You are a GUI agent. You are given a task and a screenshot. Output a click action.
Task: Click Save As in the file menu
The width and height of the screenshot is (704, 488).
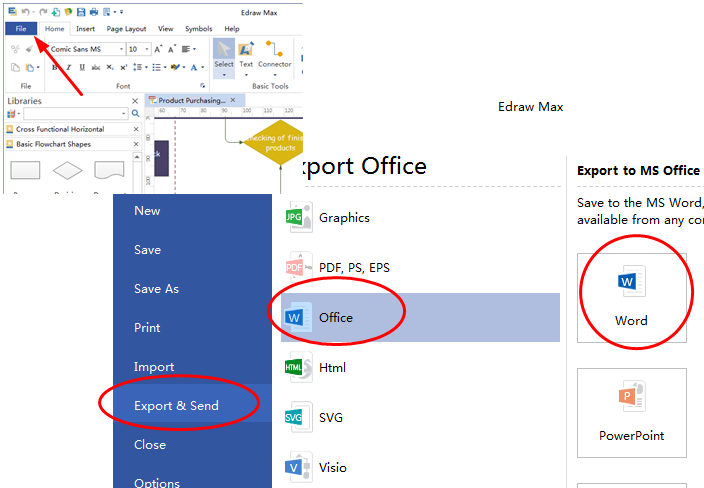(x=156, y=288)
